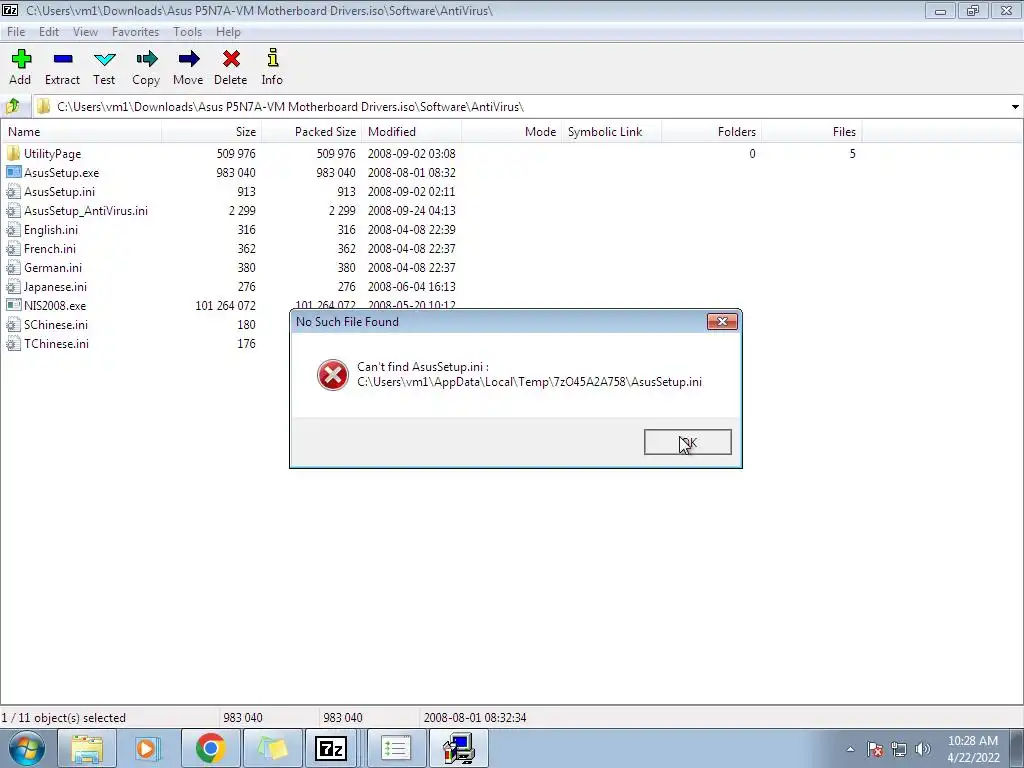Click the Copy toolbar icon
The height and width of the screenshot is (768, 1024).
point(146,59)
